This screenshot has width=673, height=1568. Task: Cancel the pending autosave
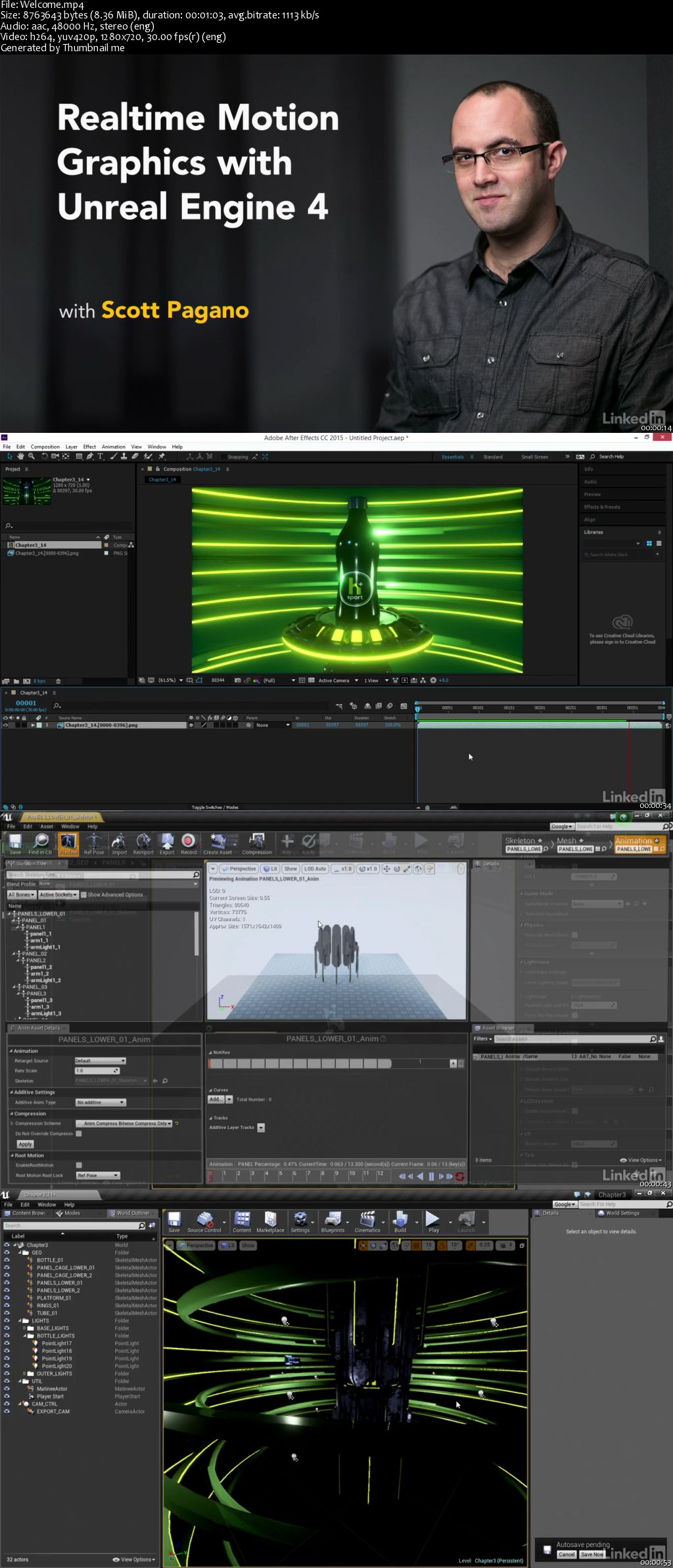click(567, 1554)
